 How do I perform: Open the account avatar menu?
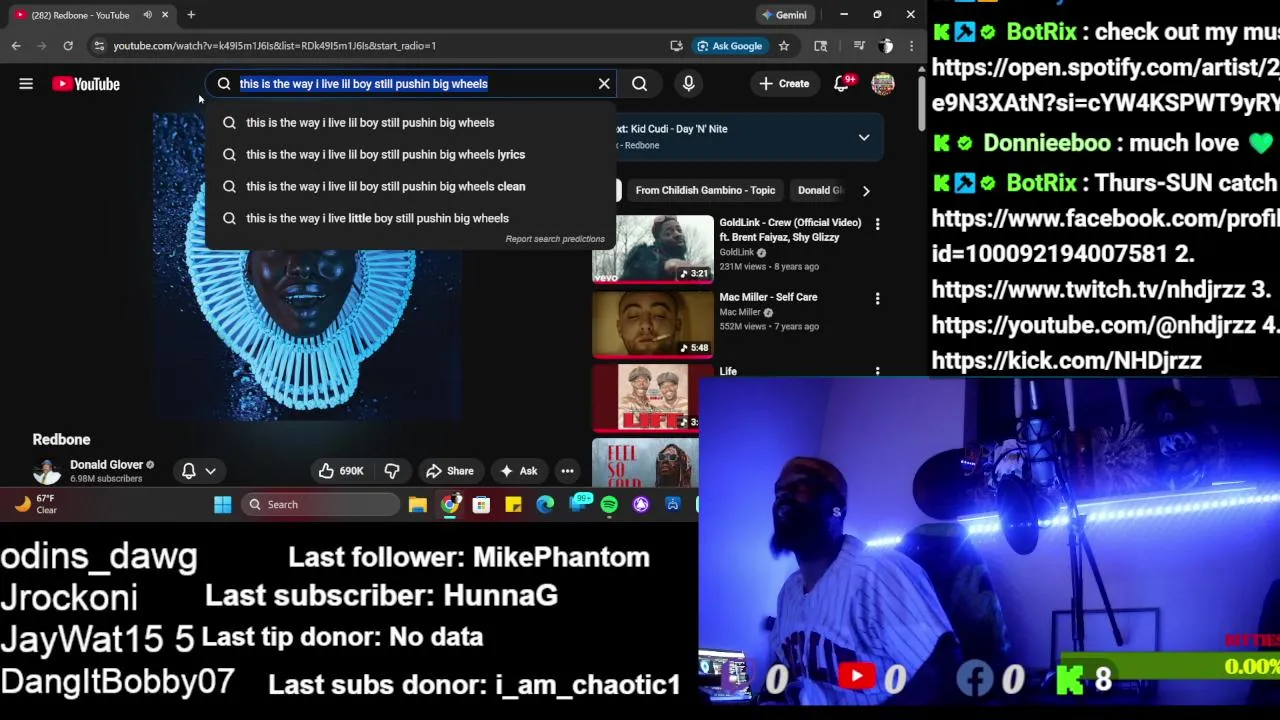click(x=883, y=84)
